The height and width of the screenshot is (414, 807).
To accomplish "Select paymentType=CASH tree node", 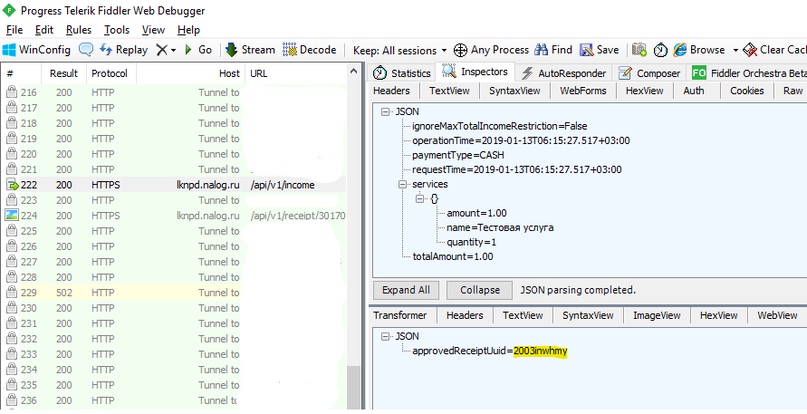I will 458,155.
